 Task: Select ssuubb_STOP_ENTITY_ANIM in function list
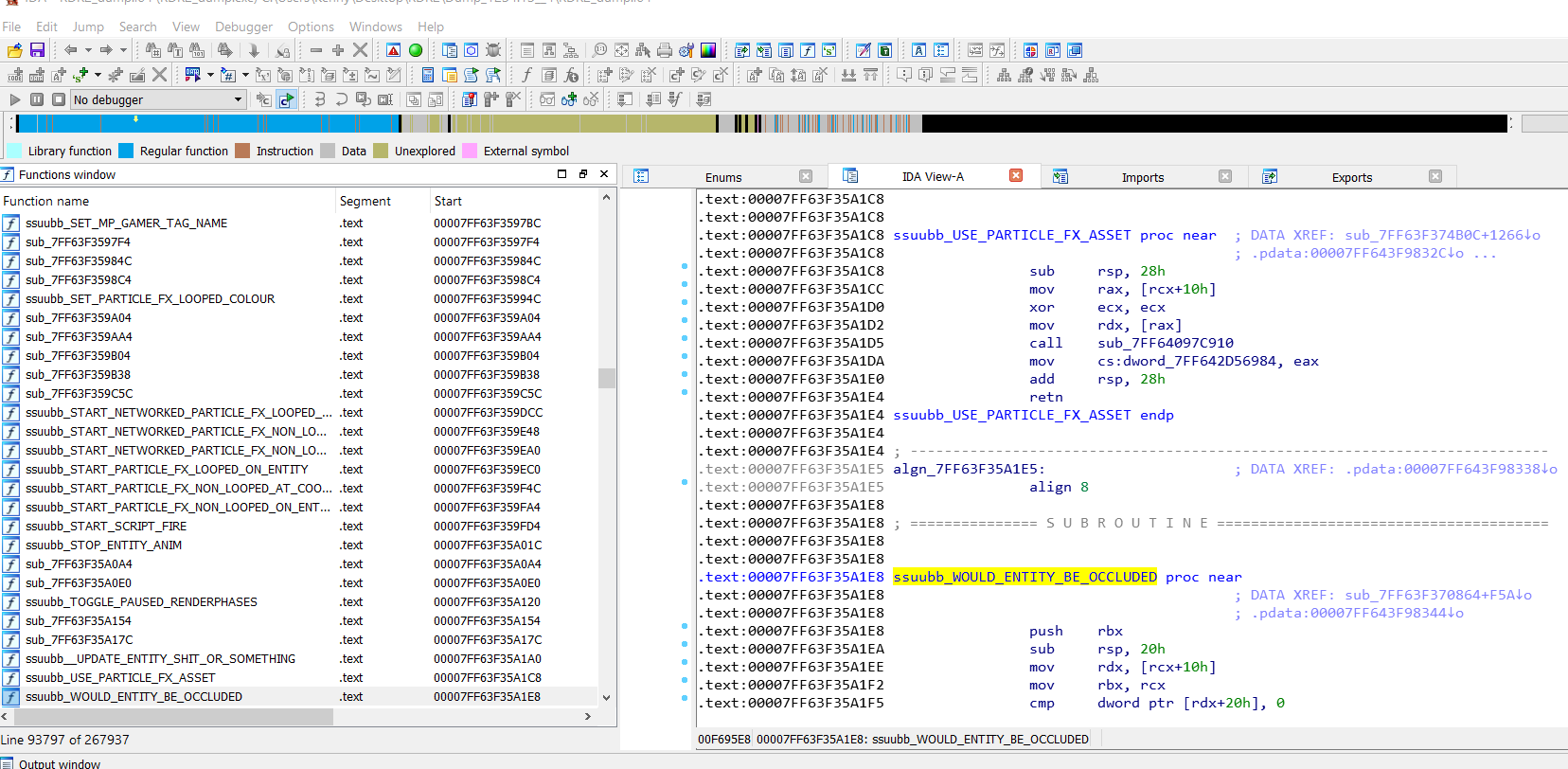point(103,545)
